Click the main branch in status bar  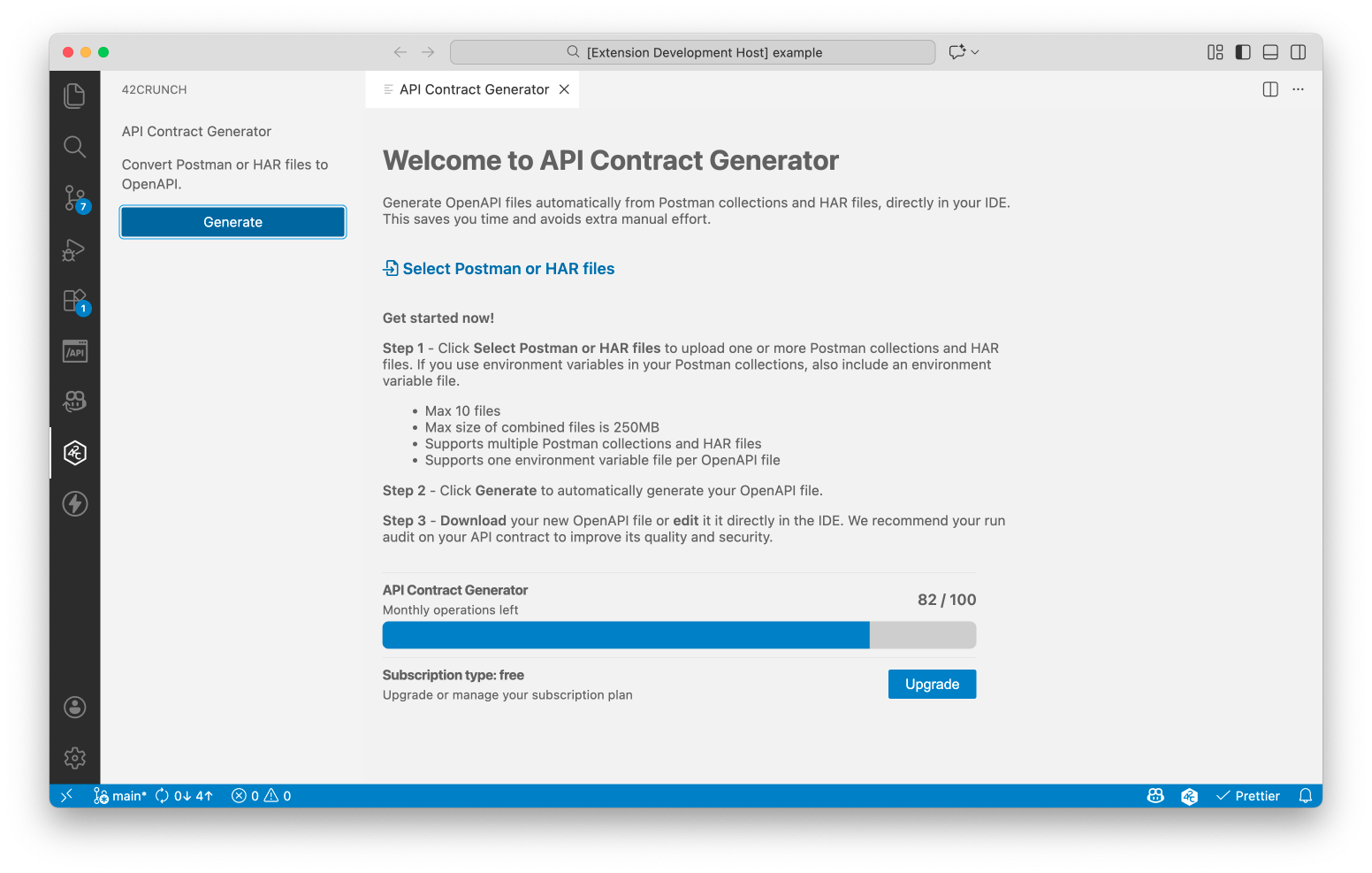(x=121, y=796)
